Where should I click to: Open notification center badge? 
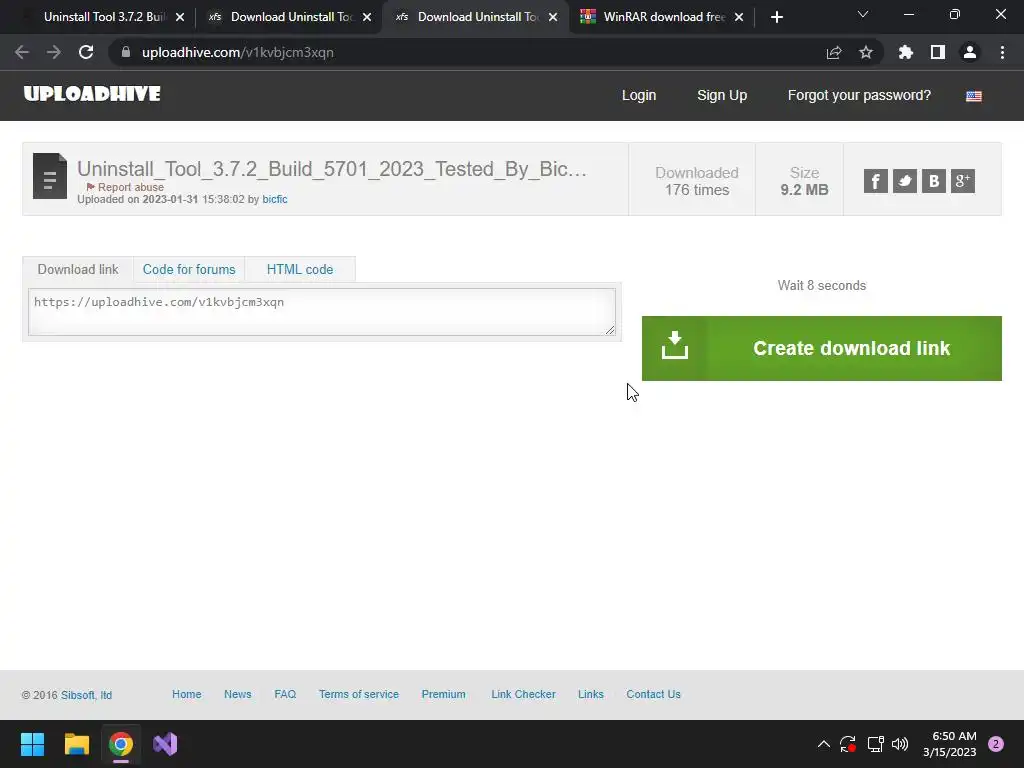tap(996, 744)
